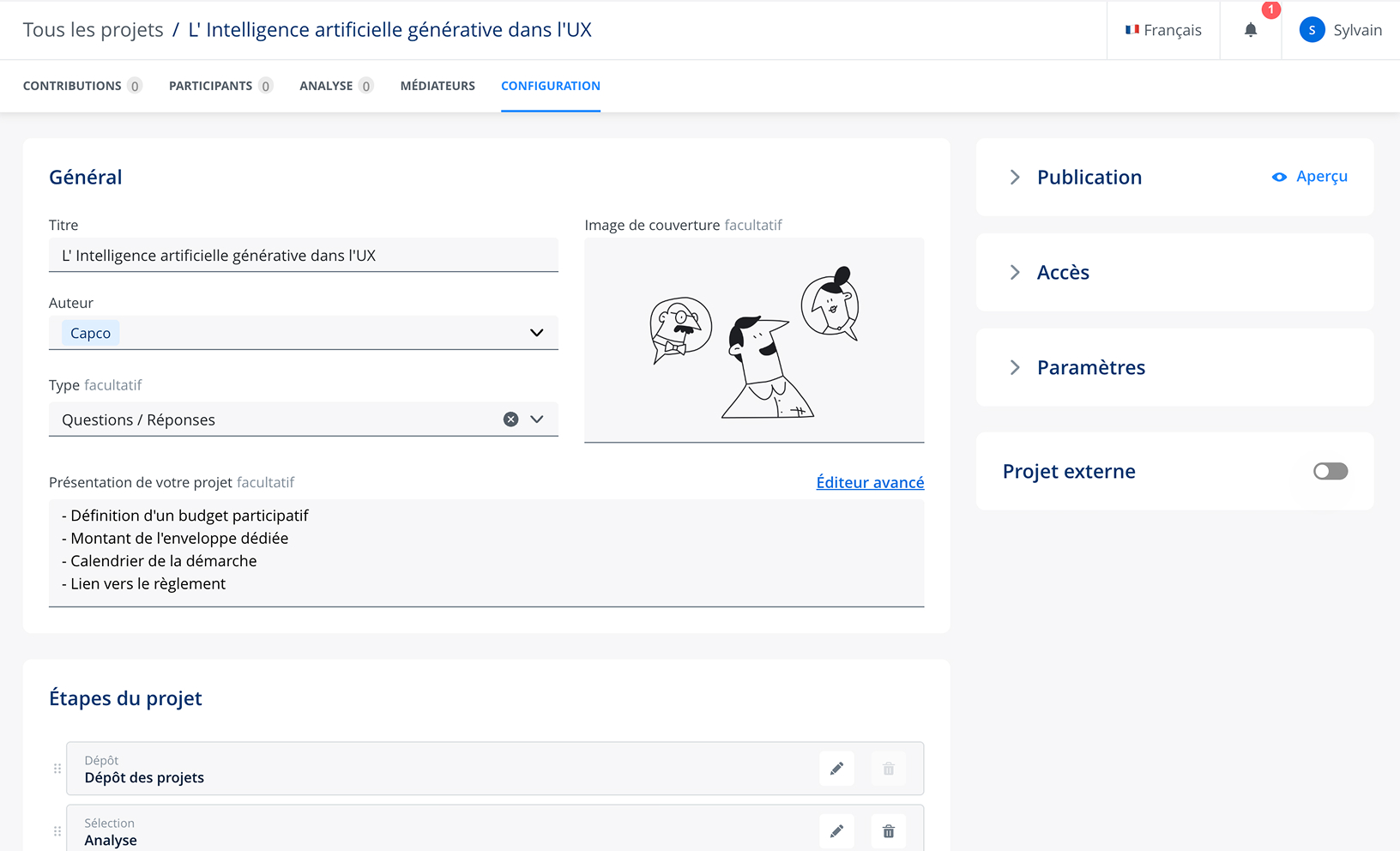Open the Auteur dropdown
This screenshot has width=1400, height=851.
point(536,333)
